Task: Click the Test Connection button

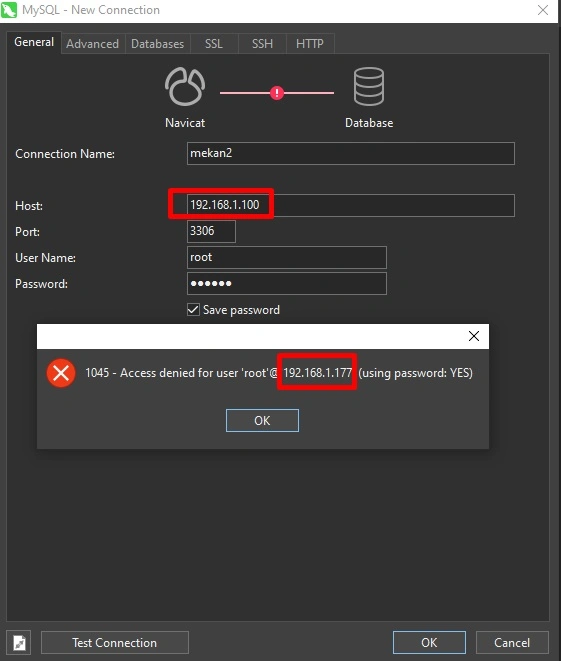Action: [x=115, y=643]
